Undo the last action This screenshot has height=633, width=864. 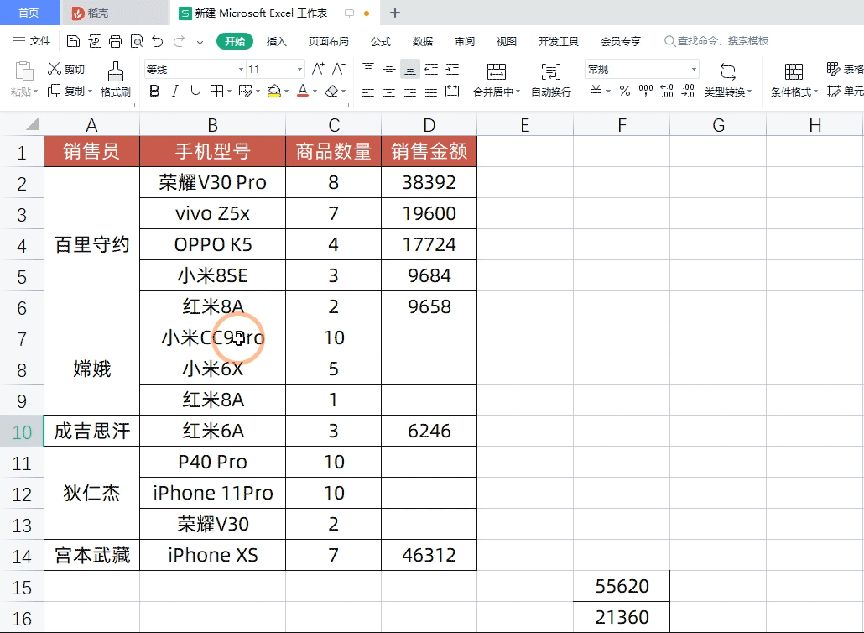click(x=158, y=41)
